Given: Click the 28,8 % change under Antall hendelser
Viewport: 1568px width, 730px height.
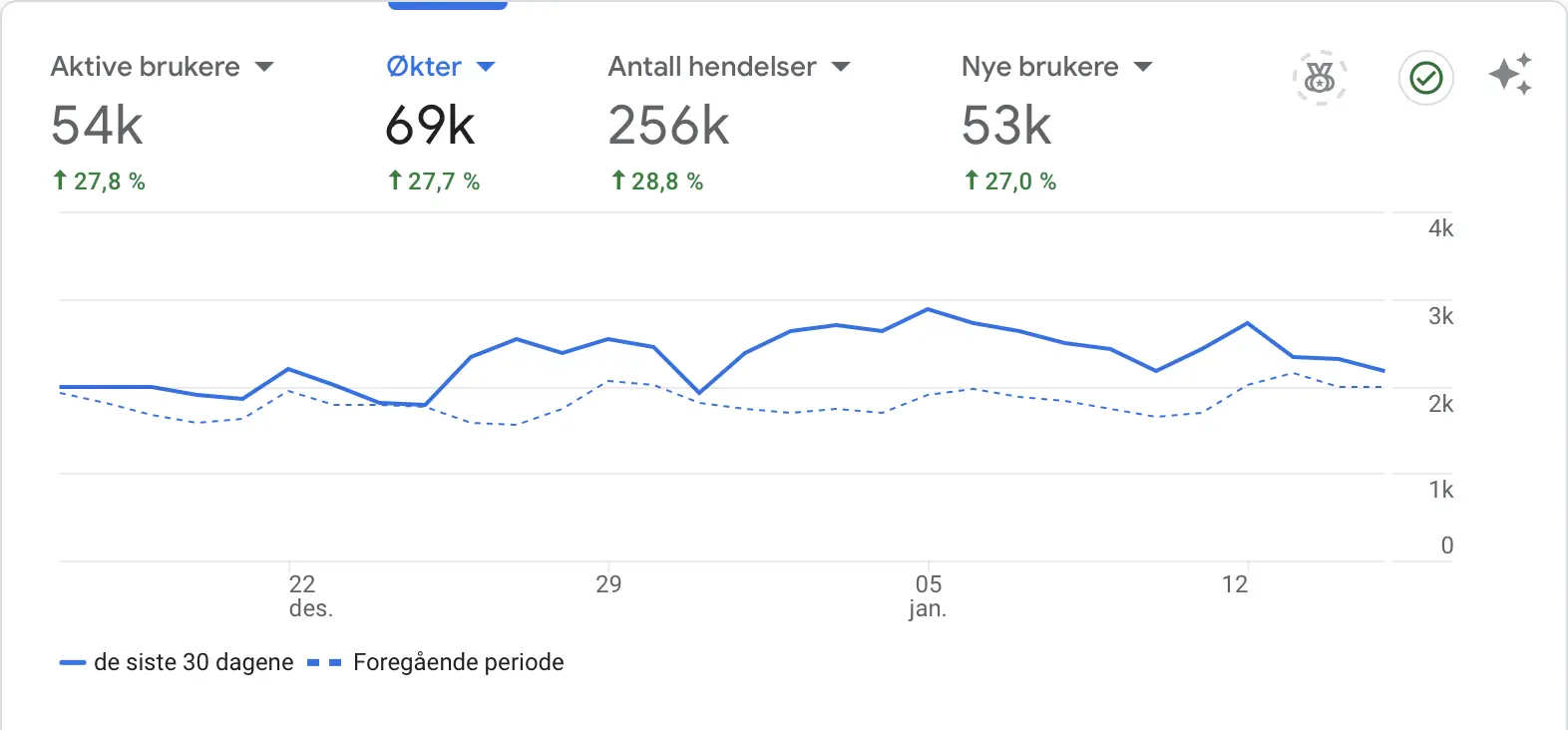Looking at the screenshot, I should coord(656,181).
